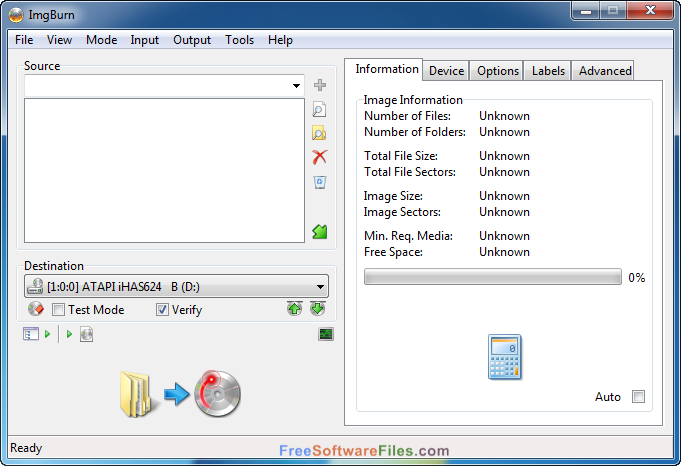Open the Input menu
The image size is (681, 466).
145,40
